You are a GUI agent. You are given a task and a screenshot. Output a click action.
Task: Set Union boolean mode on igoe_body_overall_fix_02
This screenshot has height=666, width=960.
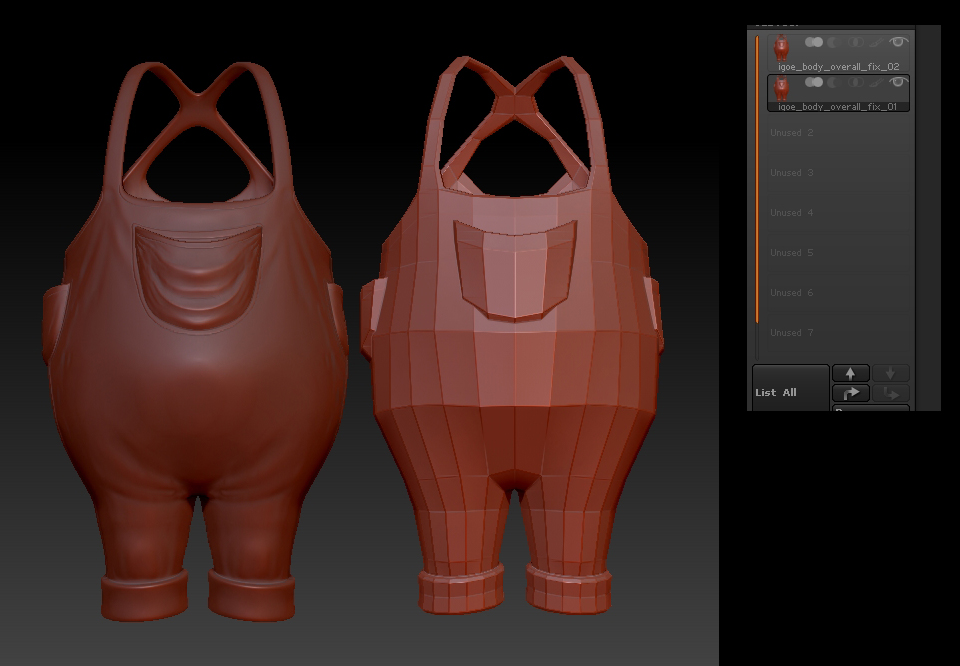point(815,43)
